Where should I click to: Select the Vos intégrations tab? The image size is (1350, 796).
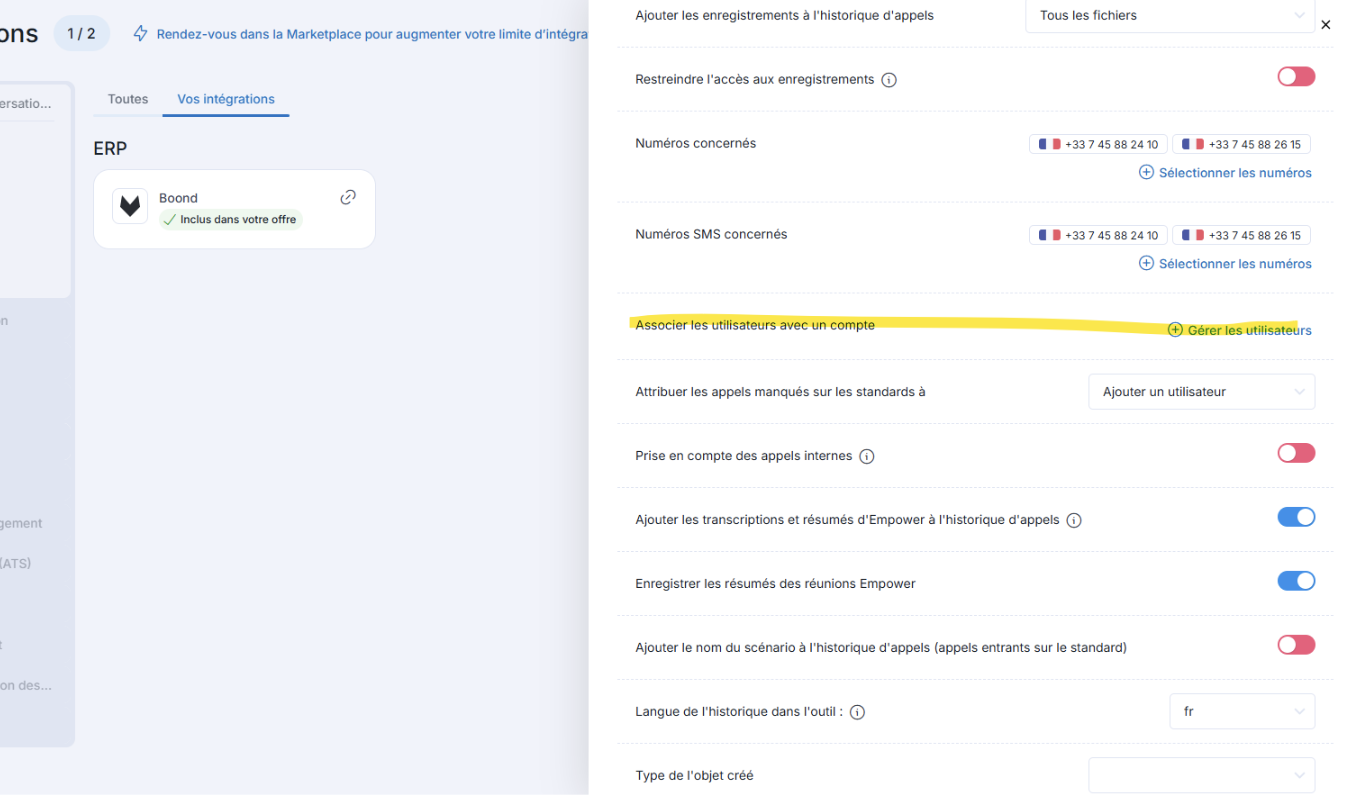coord(226,99)
